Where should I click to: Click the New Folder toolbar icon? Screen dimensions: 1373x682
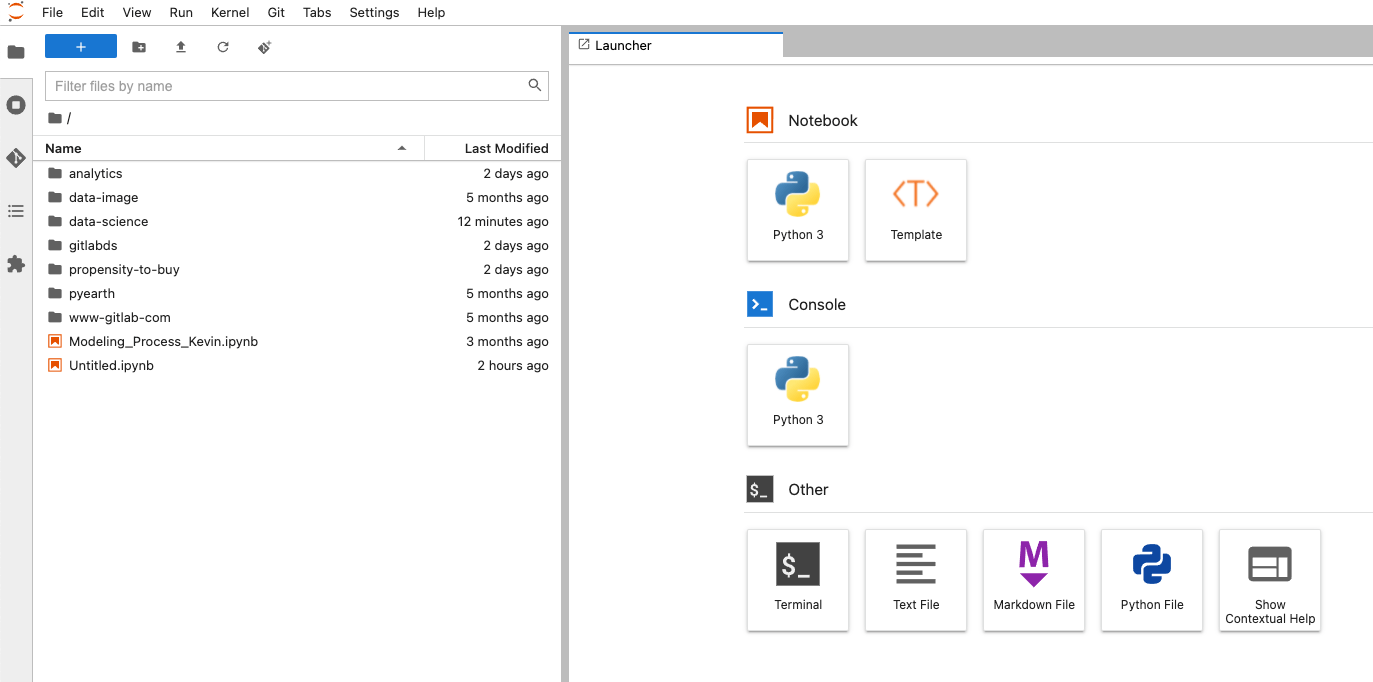tap(139, 47)
